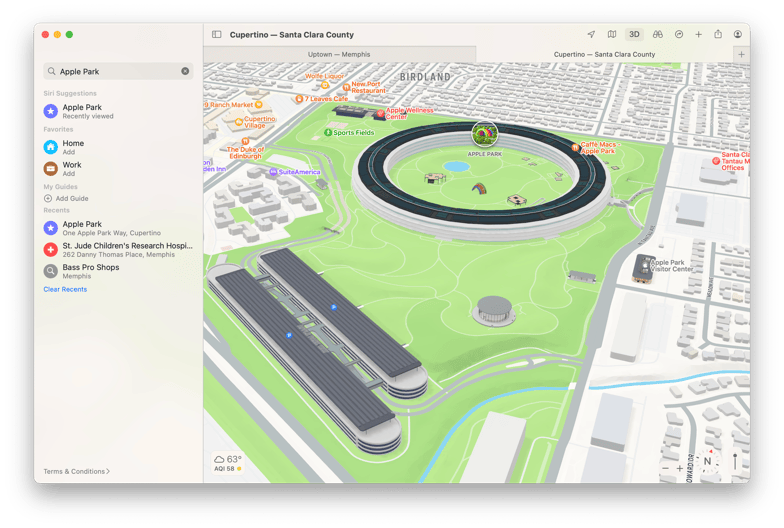The width and height of the screenshot is (784, 528).
Task: Click the plus icon in toolbar
Action: pos(698,34)
